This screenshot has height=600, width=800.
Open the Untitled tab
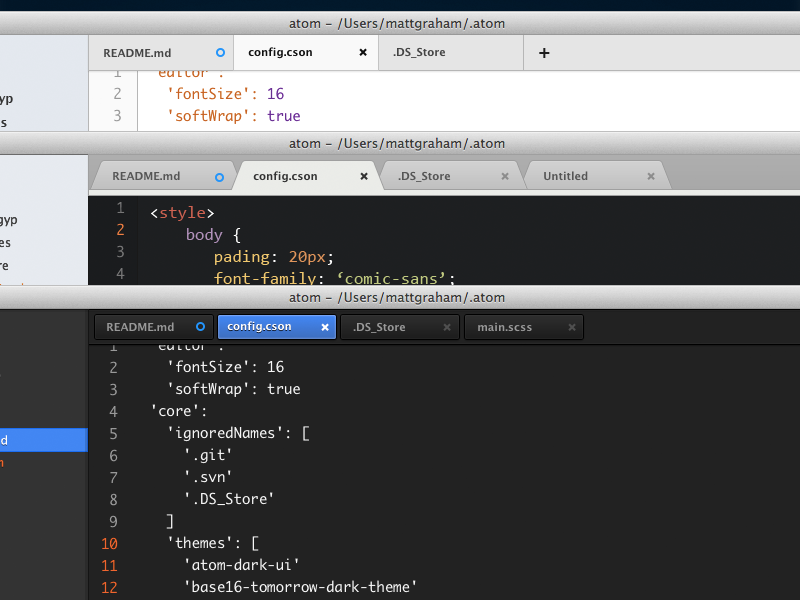566,176
